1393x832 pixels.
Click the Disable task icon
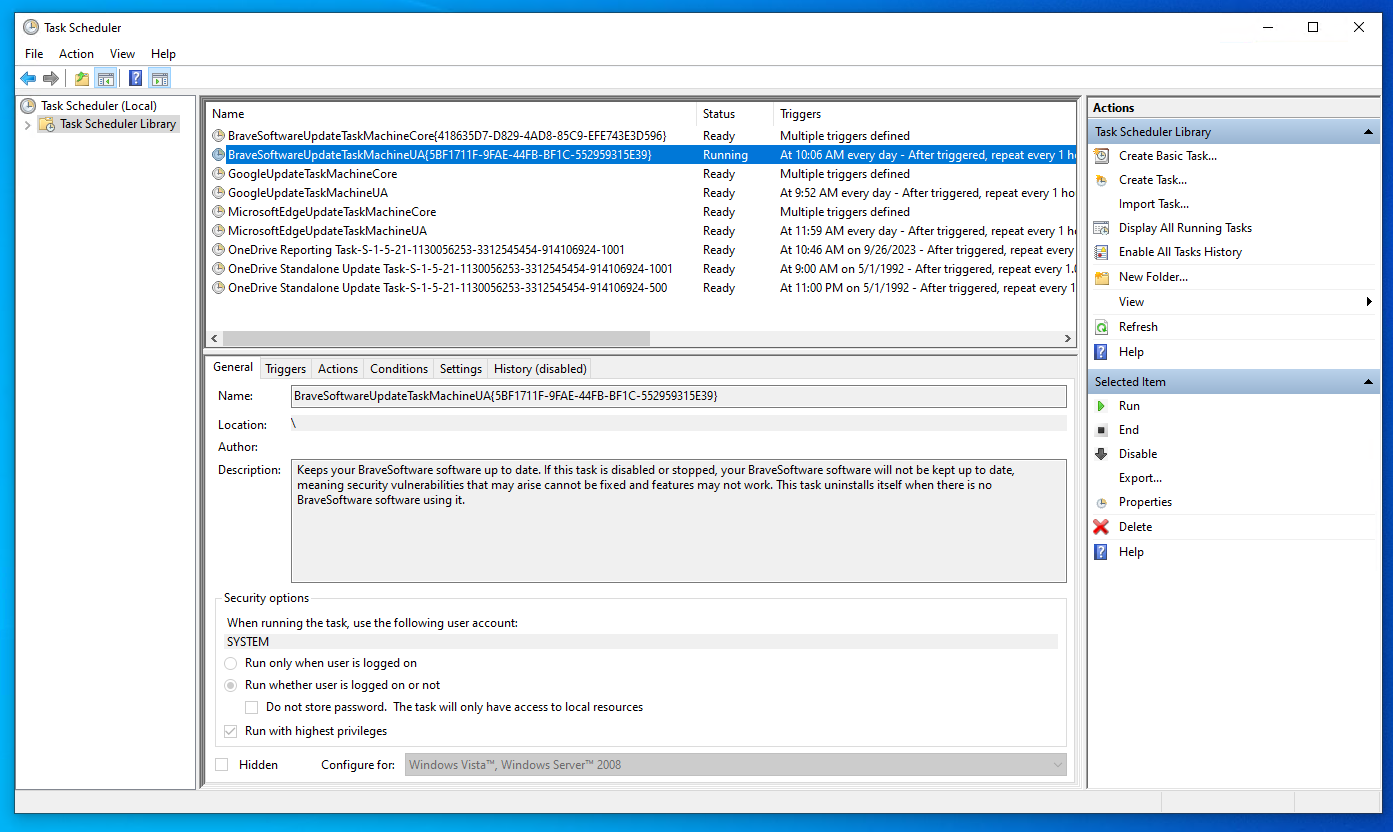[x=1101, y=453]
